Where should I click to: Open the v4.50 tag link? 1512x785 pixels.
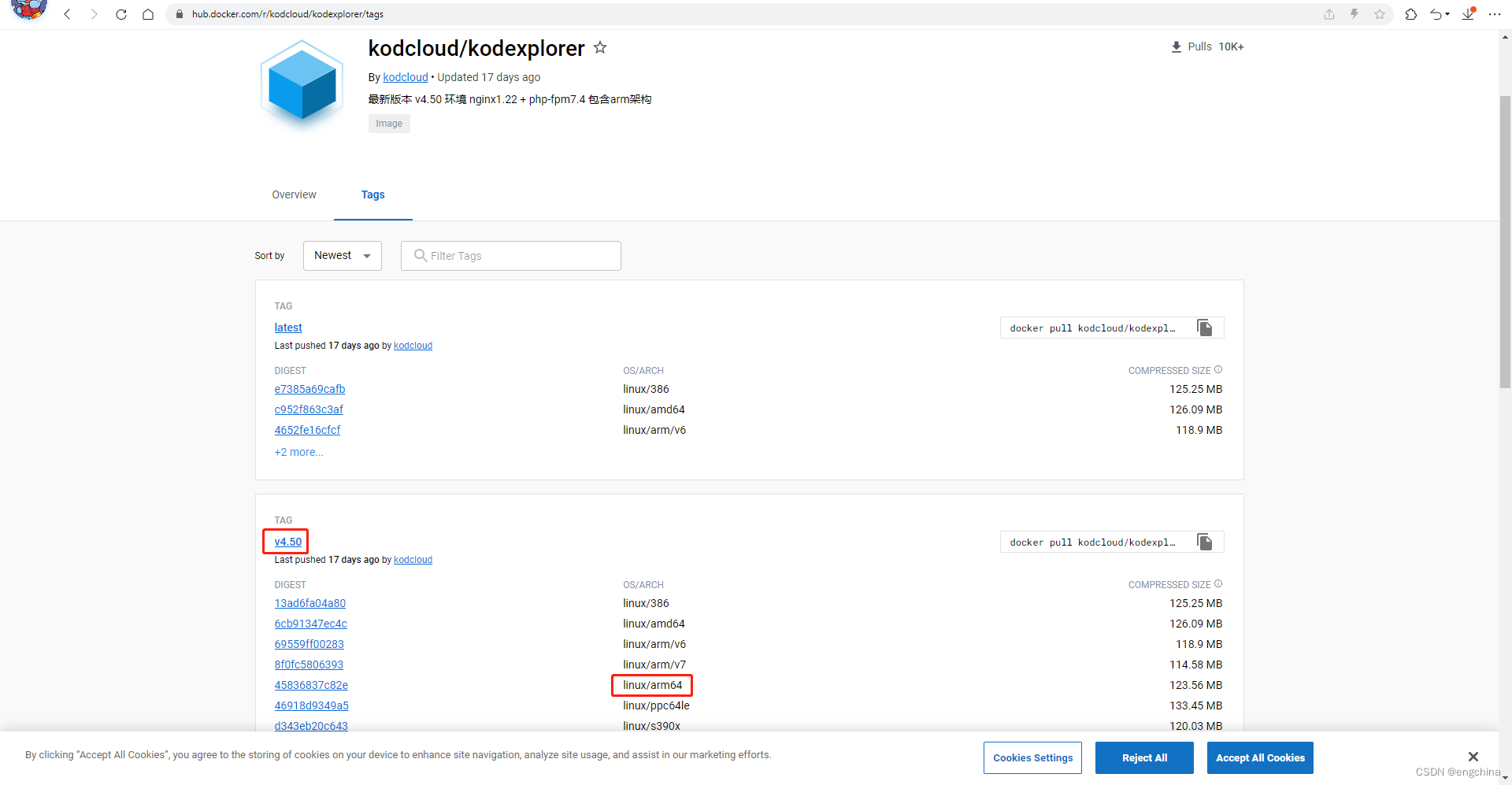(288, 542)
